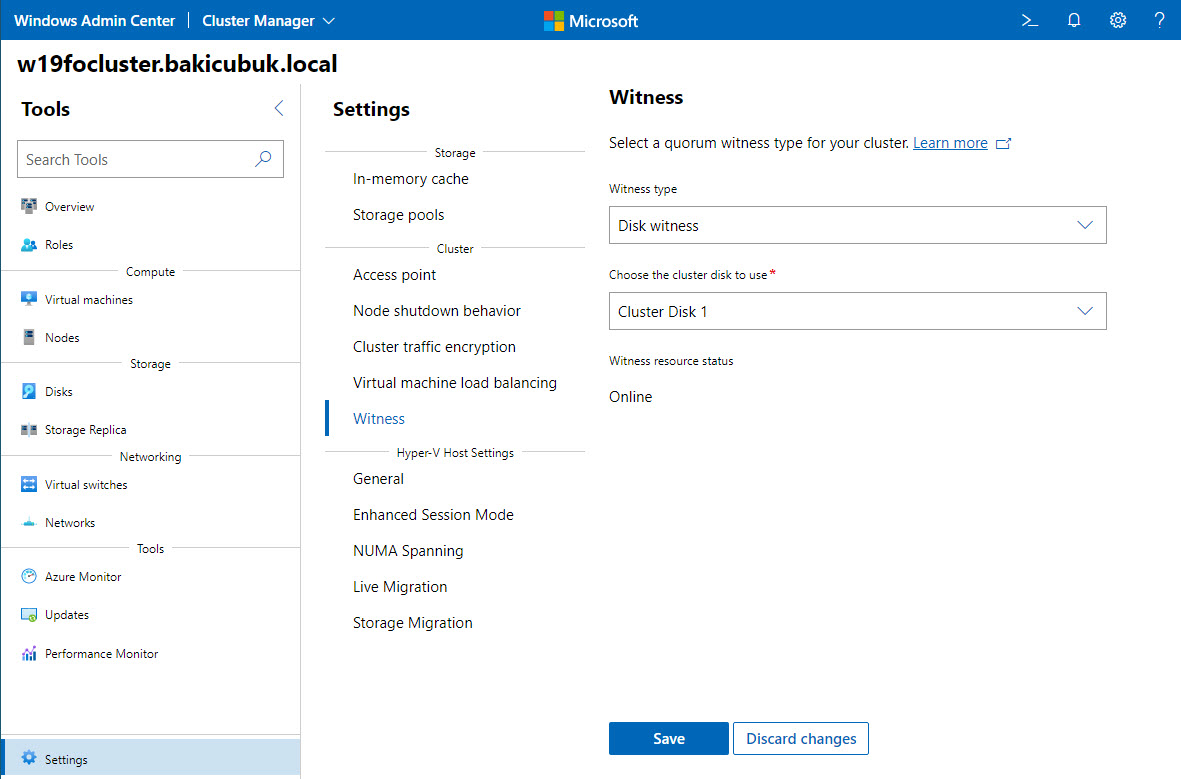Image resolution: width=1181 pixels, height=779 pixels.
Task: Click the Networks icon
Action: click(x=29, y=522)
